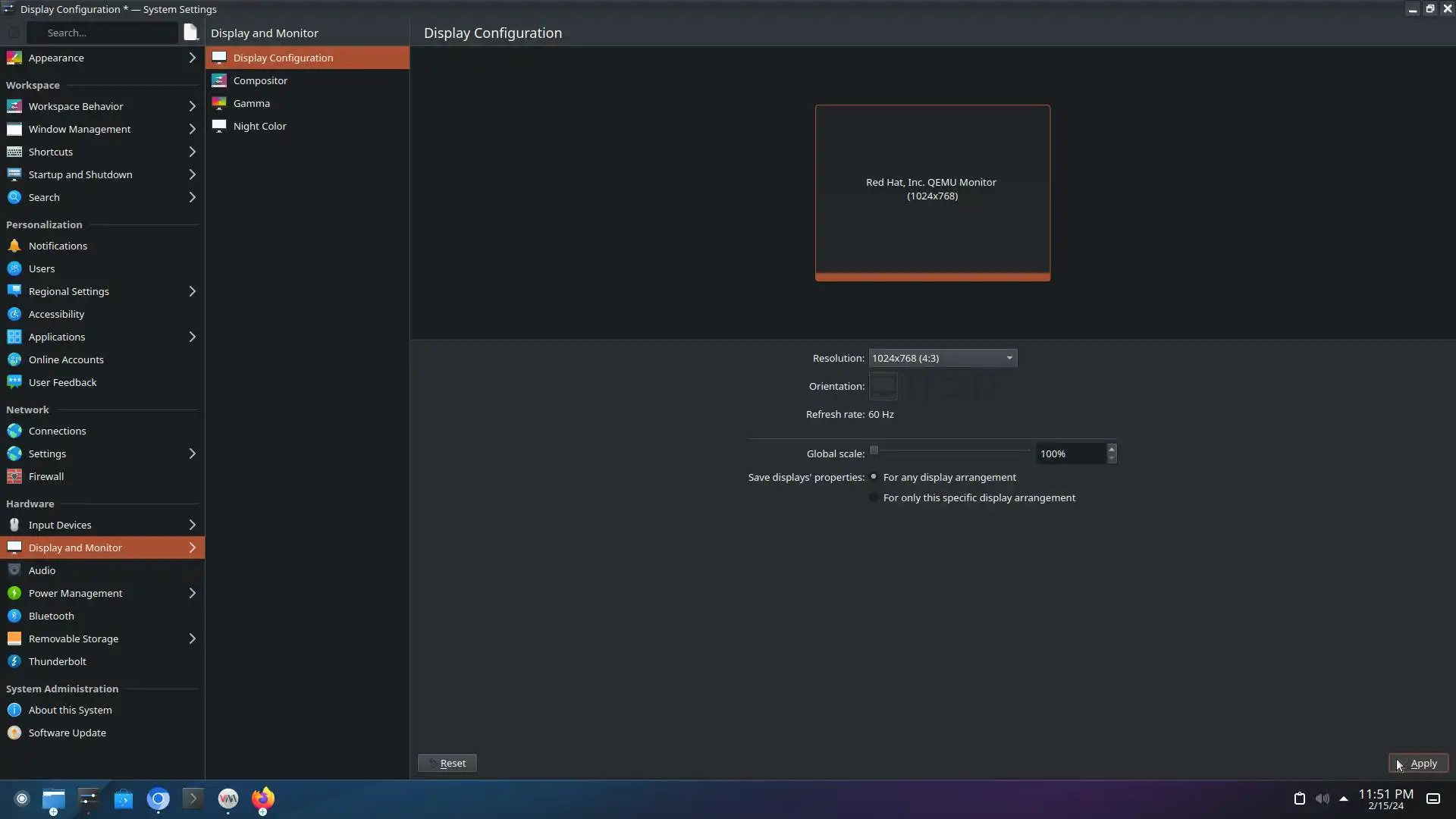Launch the Discover store taskbar icon
The width and height of the screenshot is (1456, 819).
(124, 799)
